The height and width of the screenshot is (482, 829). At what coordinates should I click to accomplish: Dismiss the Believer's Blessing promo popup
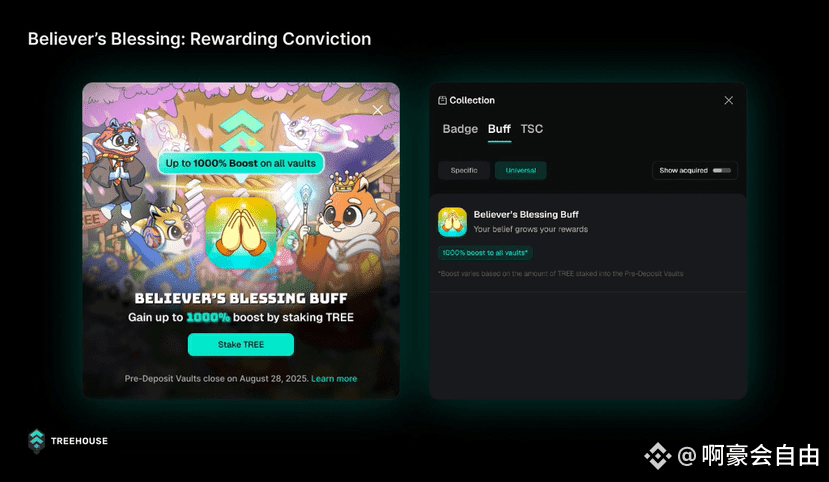[x=377, y=110]
